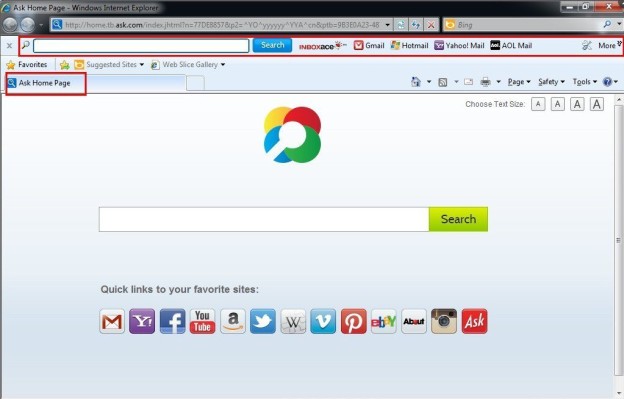Image resolution: width=624 pixels, height=399 pixels.
Task: Focus the toolbar search input field
Action: point(141,46)
